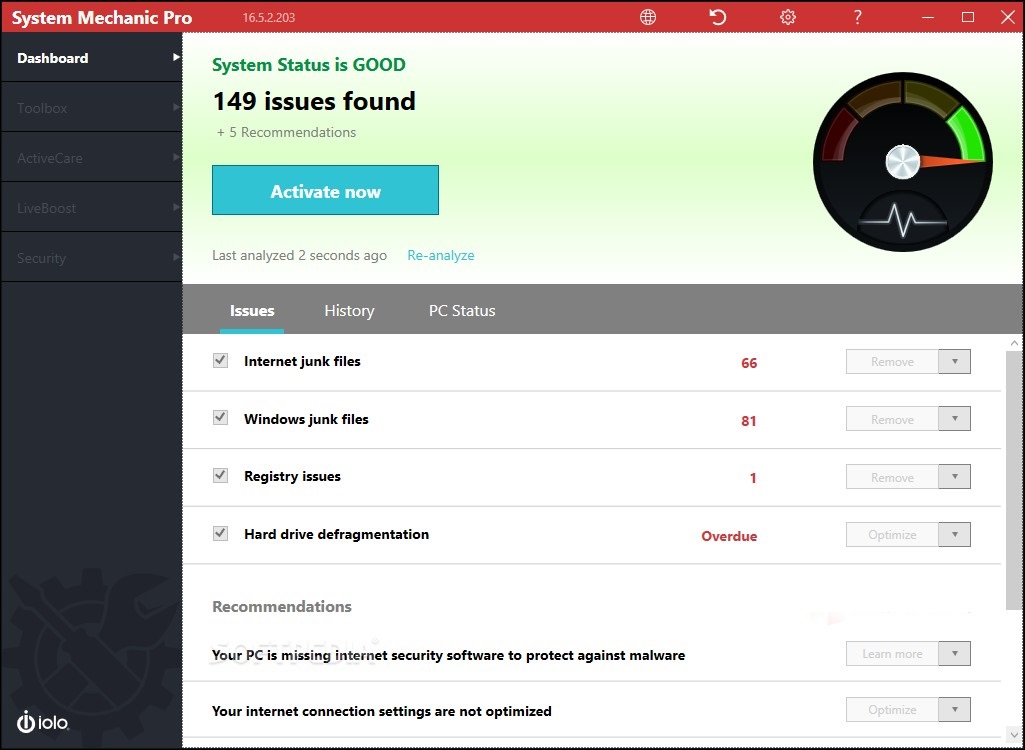The image size is (1025, 750).
Task: Close the System Mechanic Pro window
Action: (1008, 17)
